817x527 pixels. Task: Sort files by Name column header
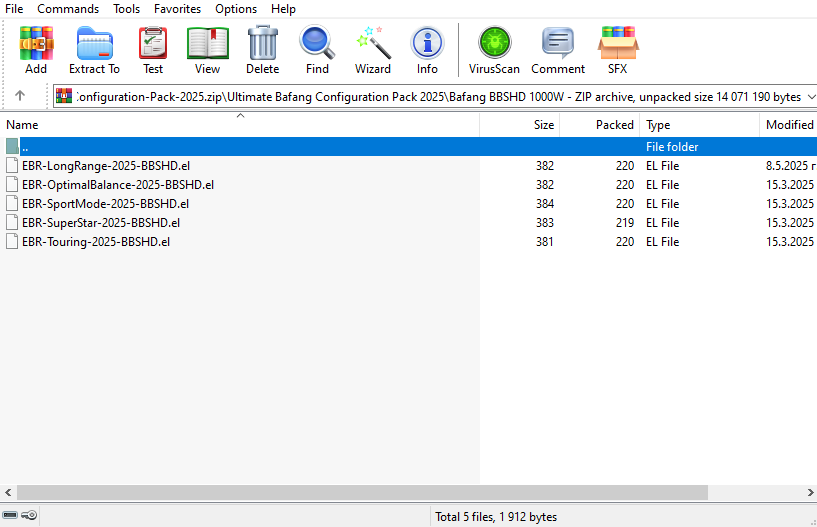(x=240, y=125)
